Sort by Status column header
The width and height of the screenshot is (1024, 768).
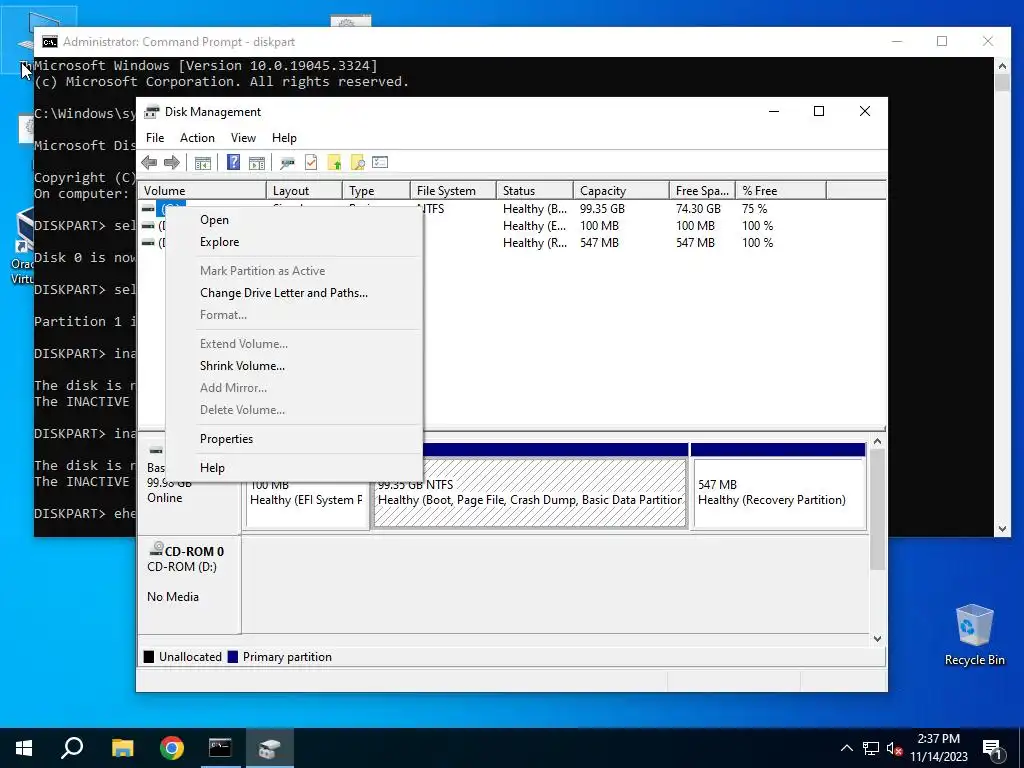tap(535, 191)
